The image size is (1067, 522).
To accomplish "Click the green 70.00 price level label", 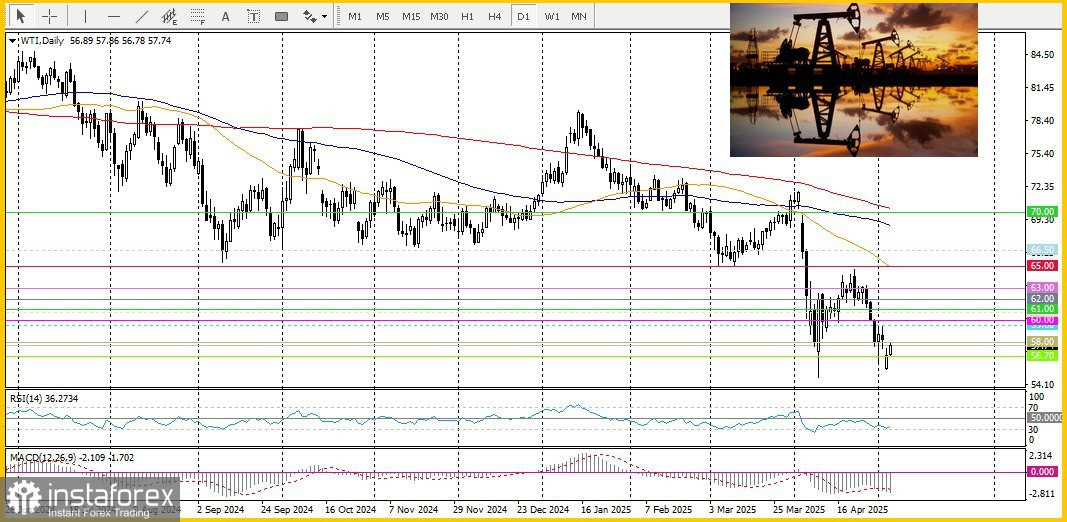I will pos(1042,212).
